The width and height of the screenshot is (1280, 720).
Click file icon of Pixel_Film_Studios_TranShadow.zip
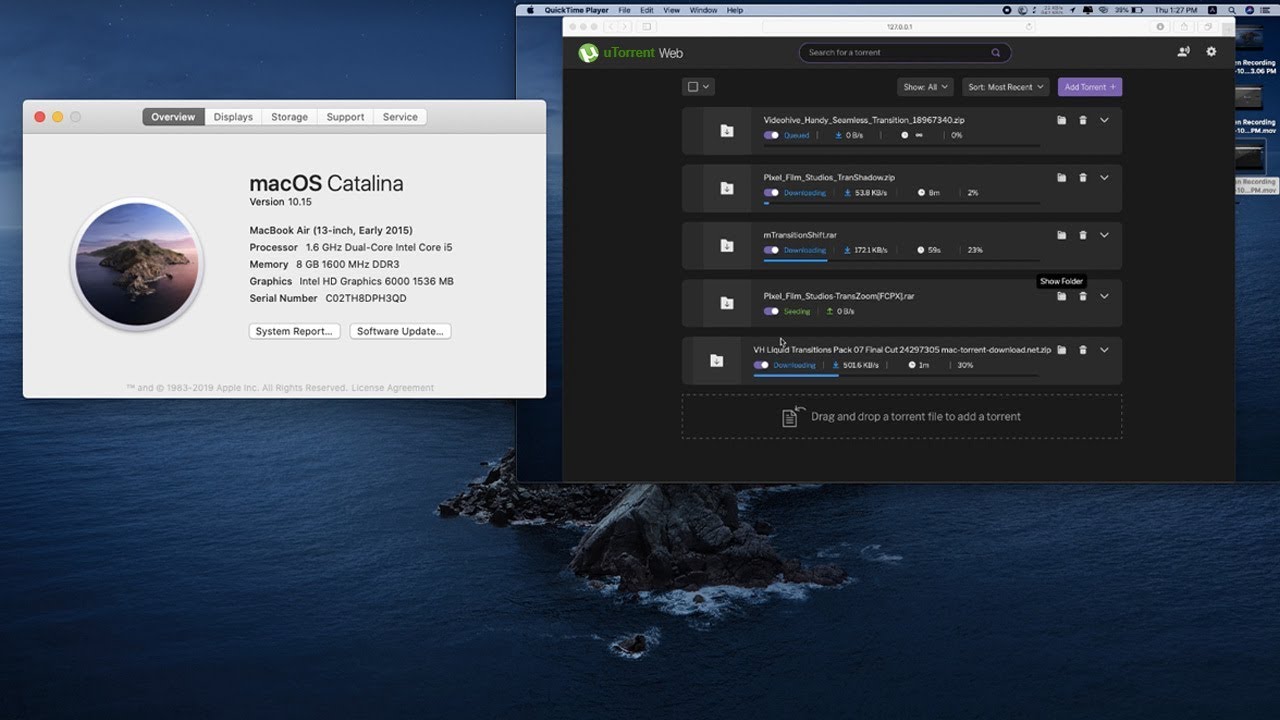coord(727,188)
